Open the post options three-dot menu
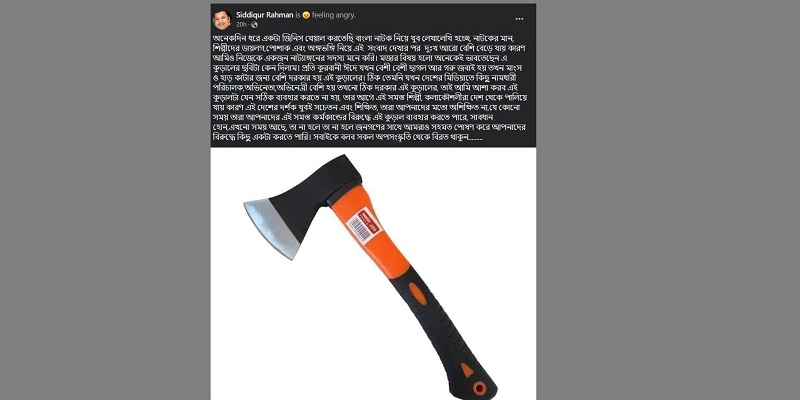800x400 pixels. pos(519,19)
